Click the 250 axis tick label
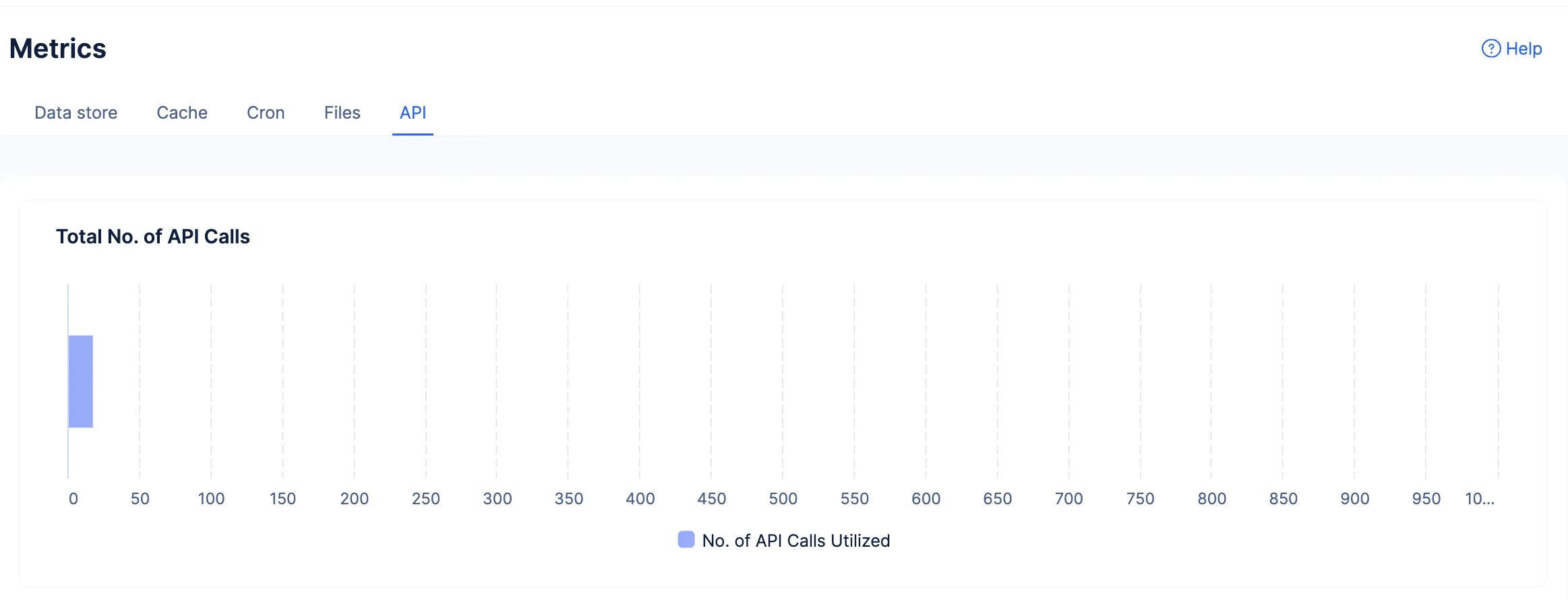The width and height of the screenshot is (1568, 600). [426, 499]
